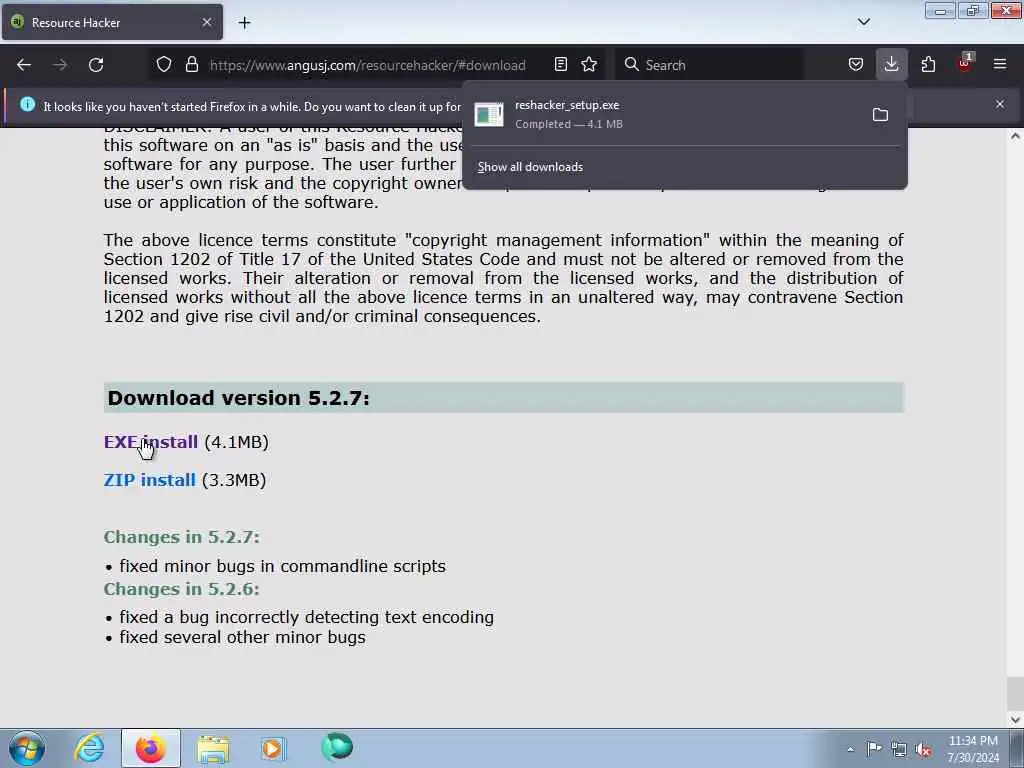Viewport: 1024px width, 768px height.
Task: Open the green round taskbar application
Action: [337, 747]
